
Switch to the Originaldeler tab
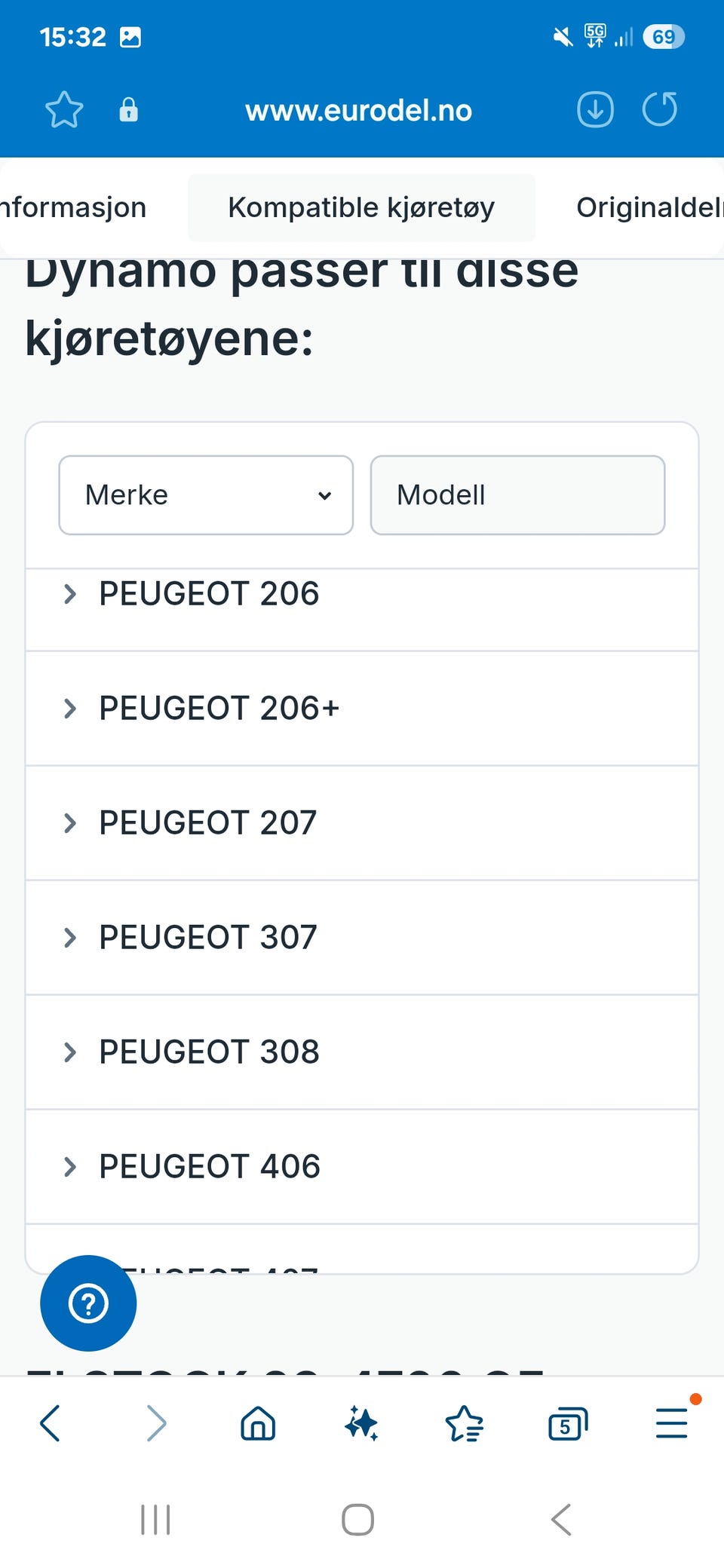(647, 207)
